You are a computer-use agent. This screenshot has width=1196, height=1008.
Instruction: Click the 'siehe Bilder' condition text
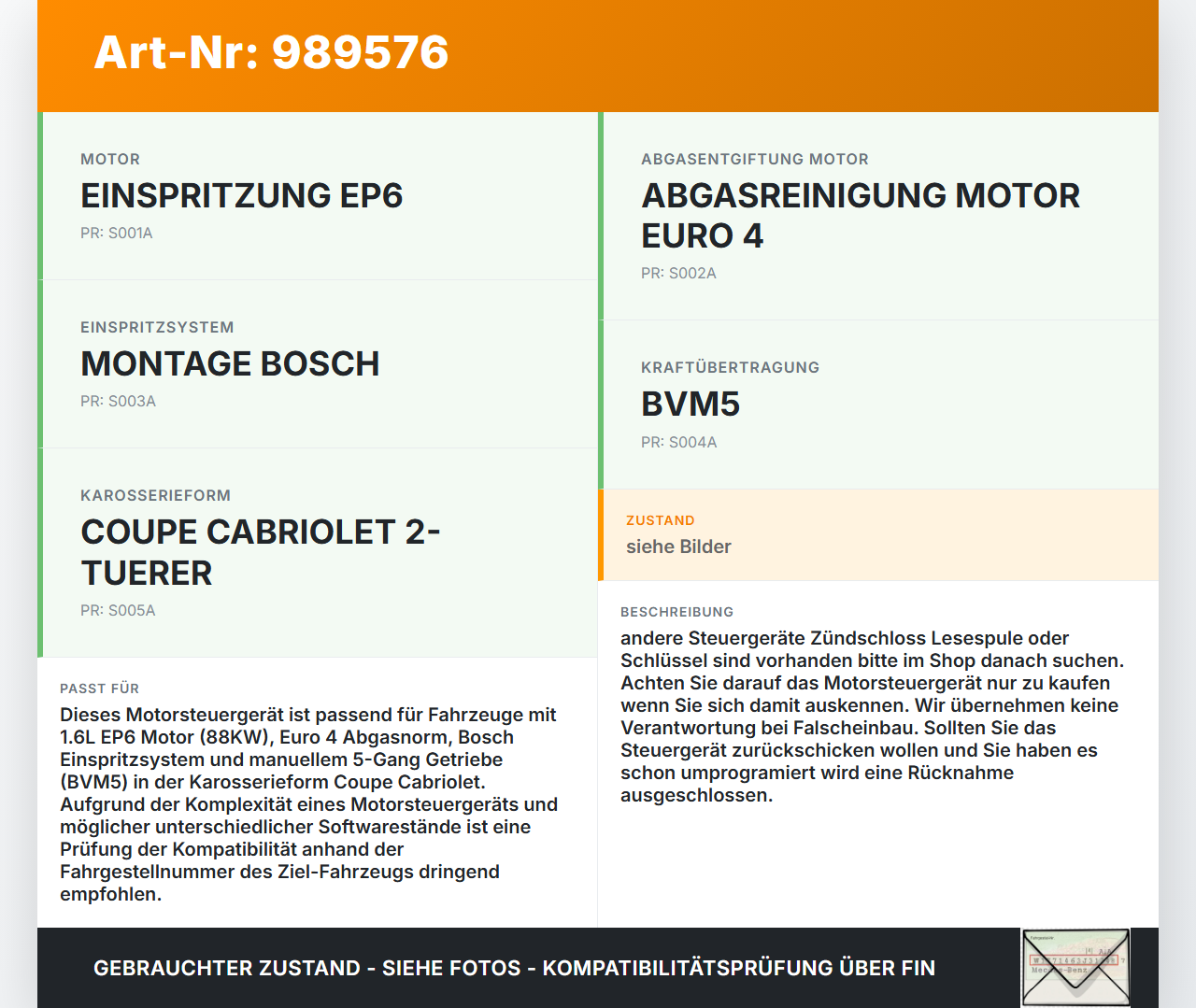(678, 547)
